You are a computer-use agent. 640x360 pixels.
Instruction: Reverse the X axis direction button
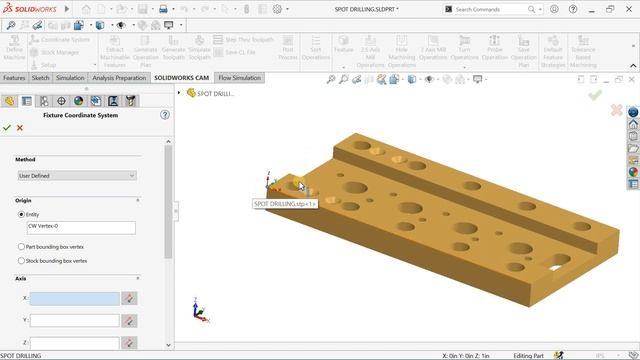click(129, 298)
